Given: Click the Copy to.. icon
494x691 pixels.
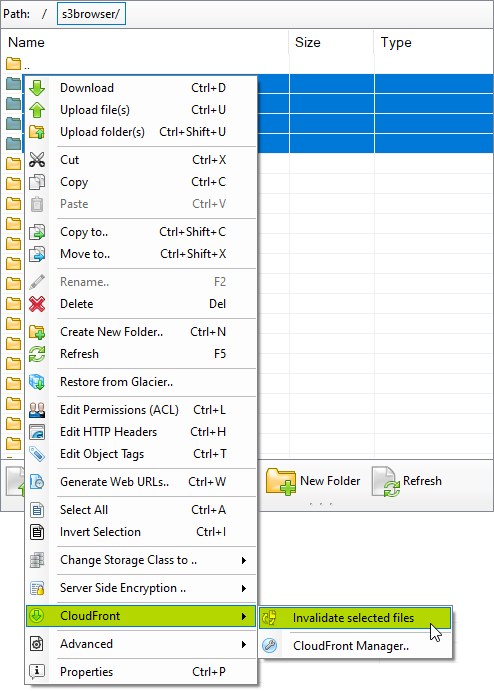Looking at the screenshot, I should pos(37,232).
